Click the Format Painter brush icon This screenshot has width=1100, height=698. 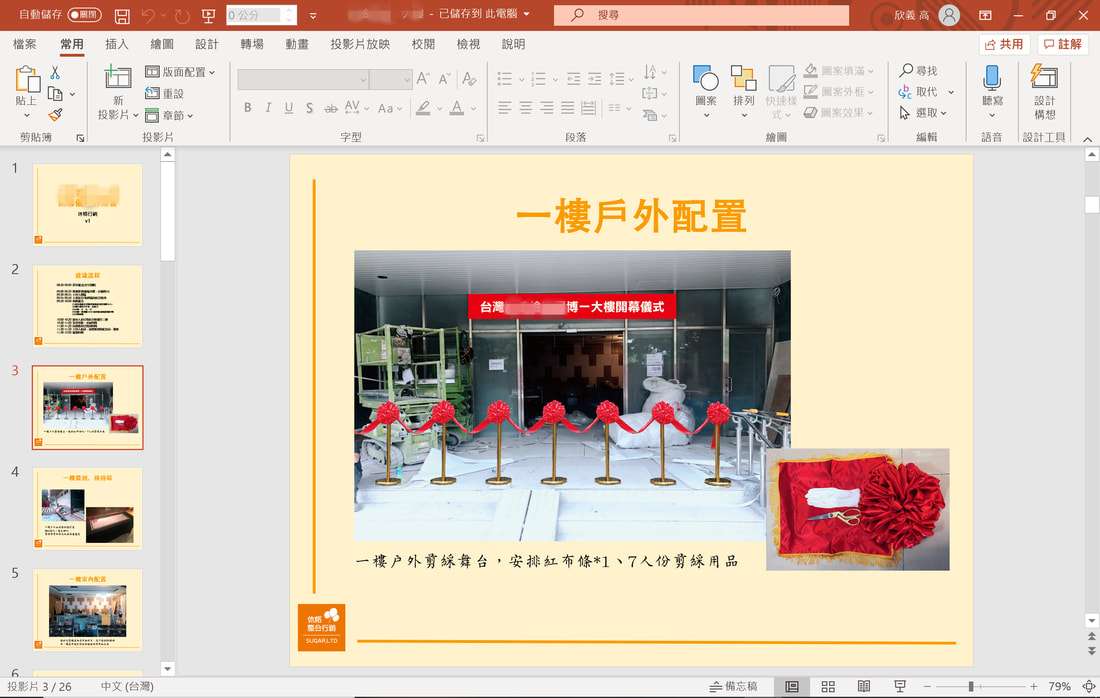pyautogui.click(x=55, y=114)
